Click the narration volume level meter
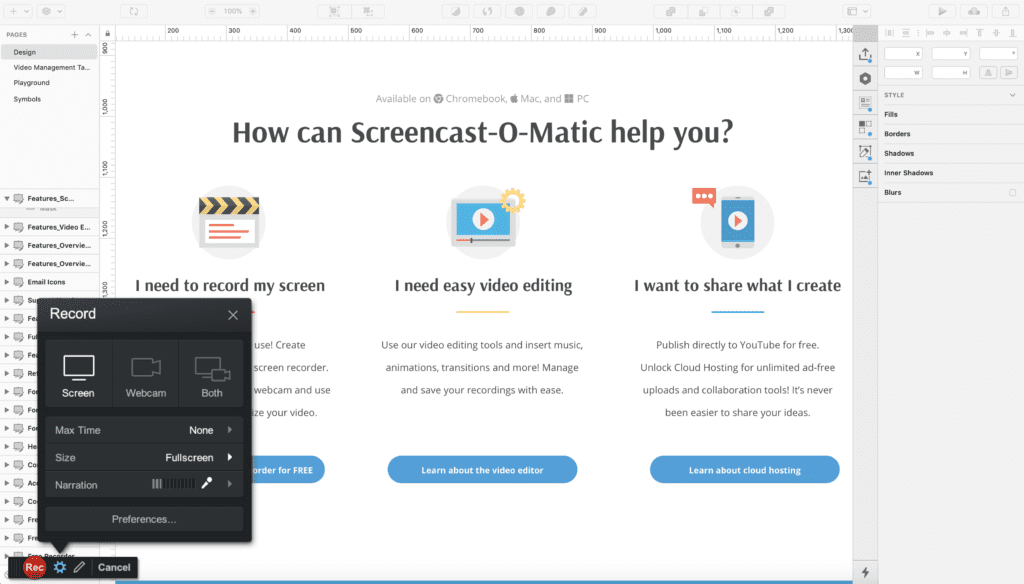This screenshot has width=1024, height=584. (174, 484)
